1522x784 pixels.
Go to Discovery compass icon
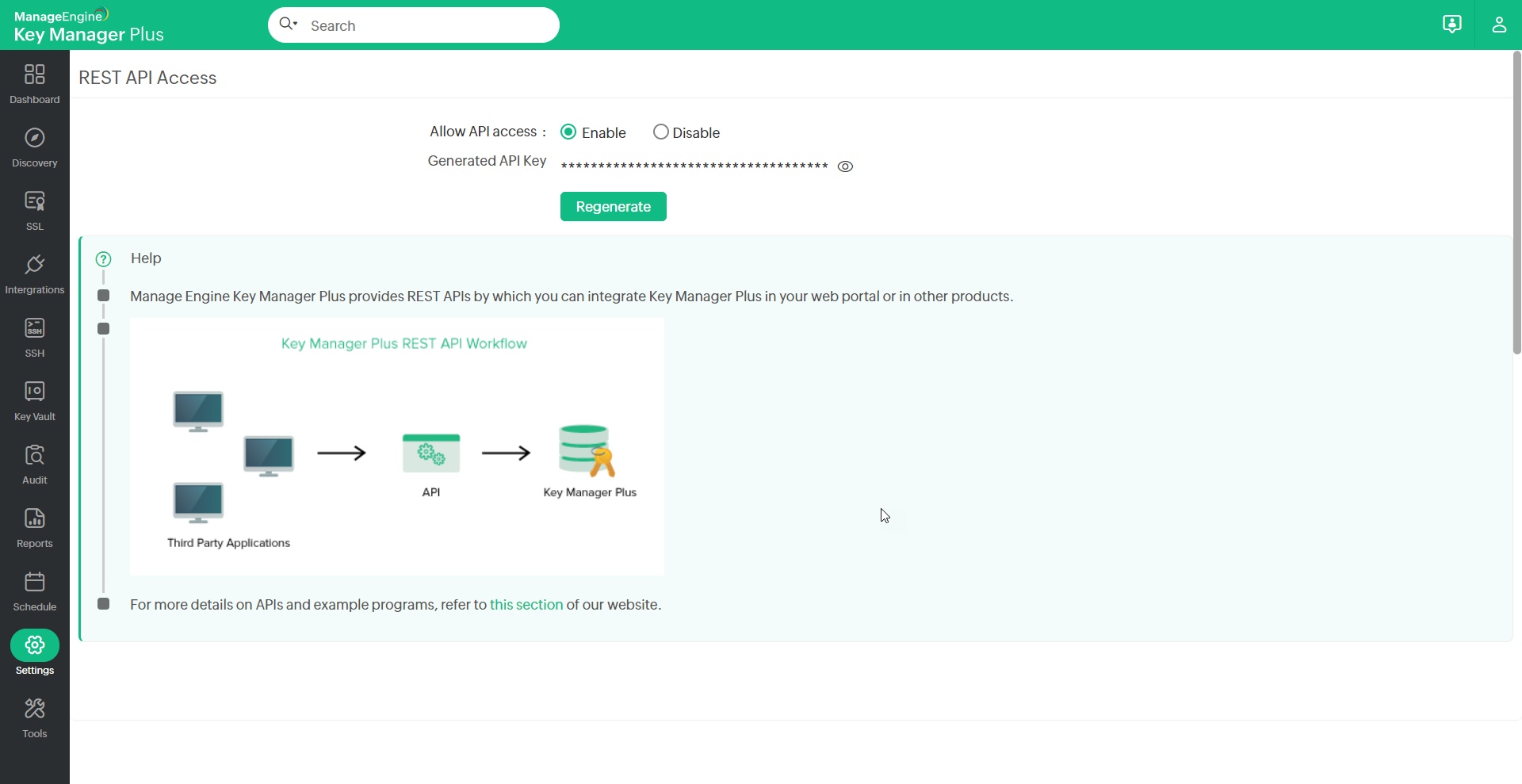point(35,138)
